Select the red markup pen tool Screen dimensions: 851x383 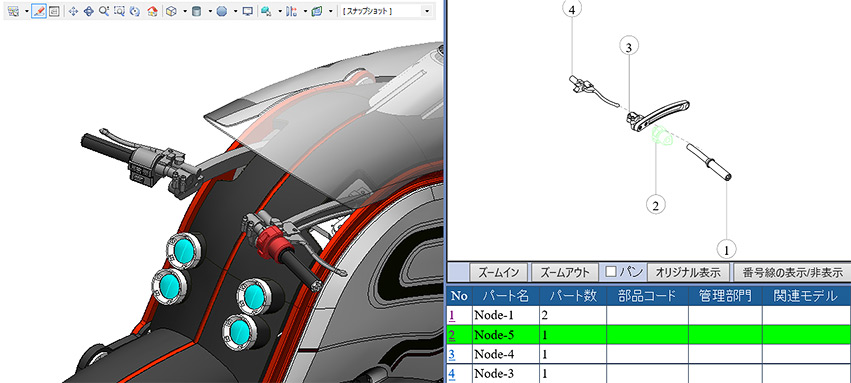(39, 11)
